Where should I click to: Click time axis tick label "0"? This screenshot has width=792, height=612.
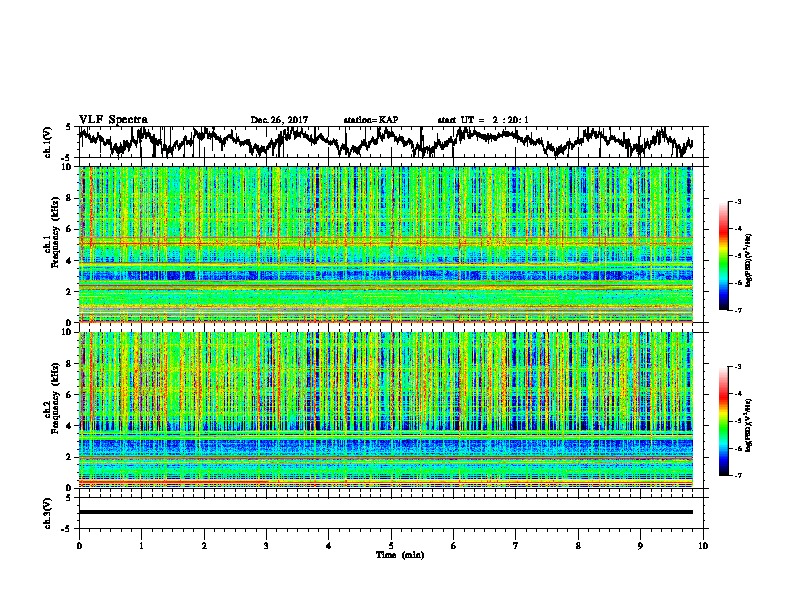(x=79, y=546)
